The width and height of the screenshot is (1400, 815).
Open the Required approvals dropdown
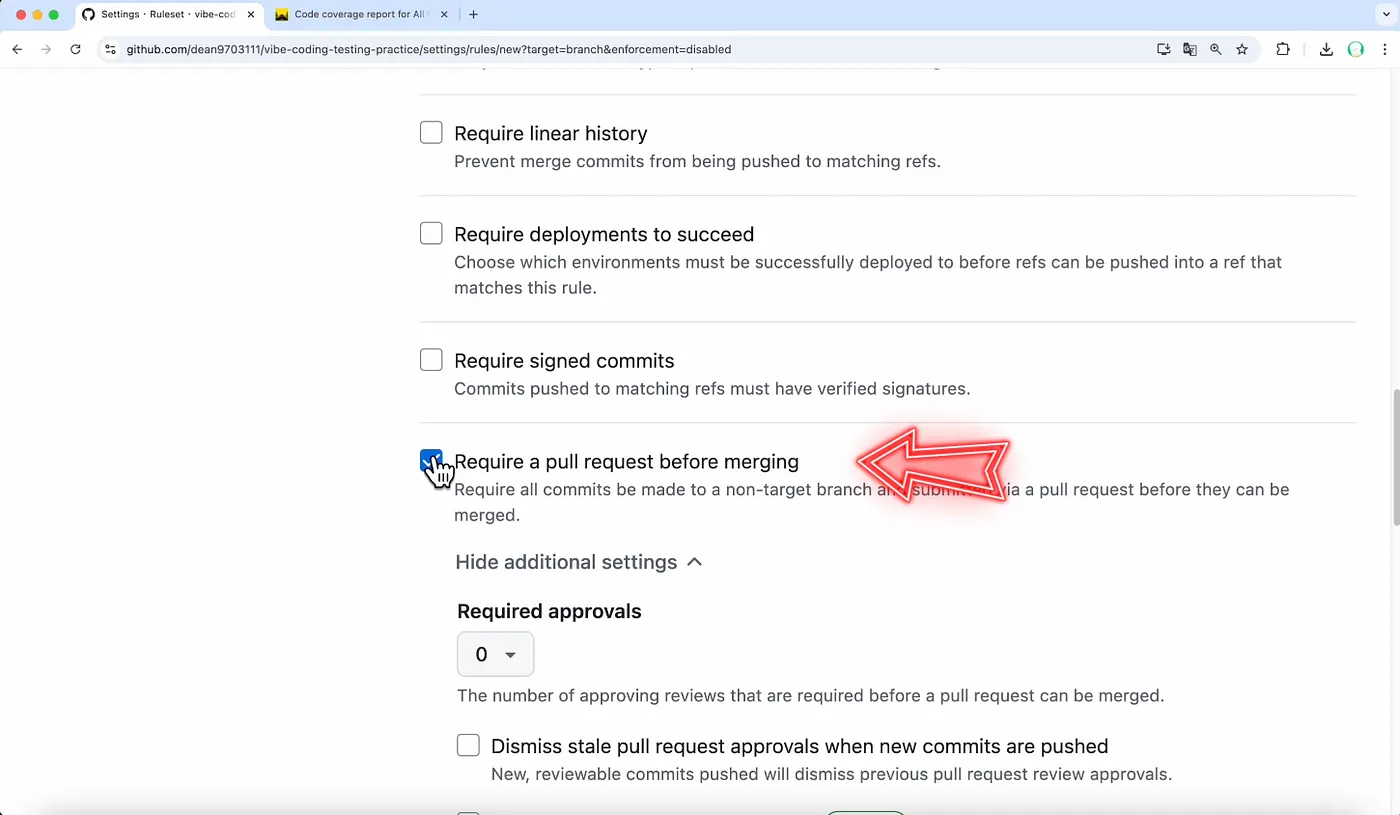pos(495,654)
